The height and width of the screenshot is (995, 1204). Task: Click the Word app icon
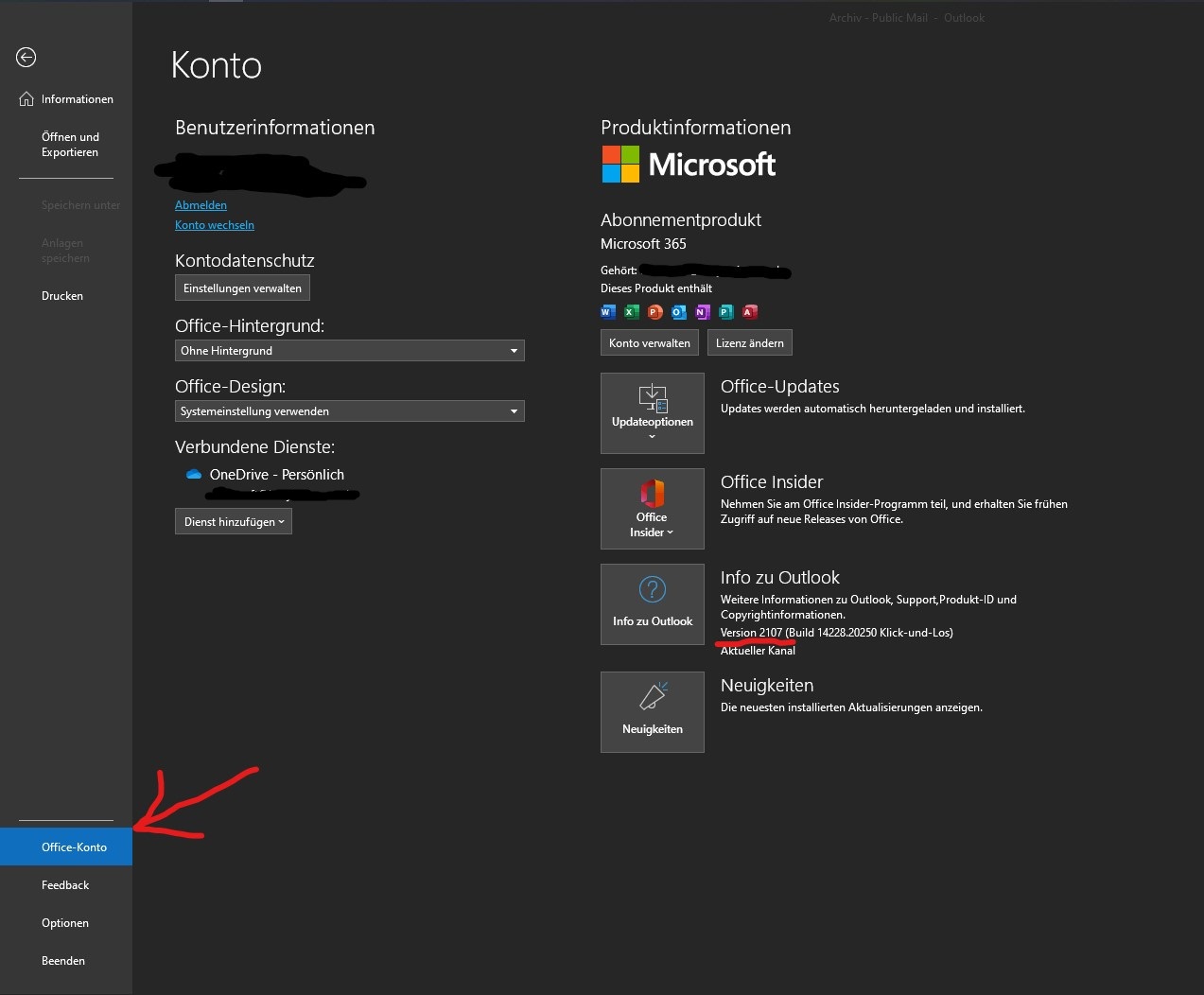(608, 312)
